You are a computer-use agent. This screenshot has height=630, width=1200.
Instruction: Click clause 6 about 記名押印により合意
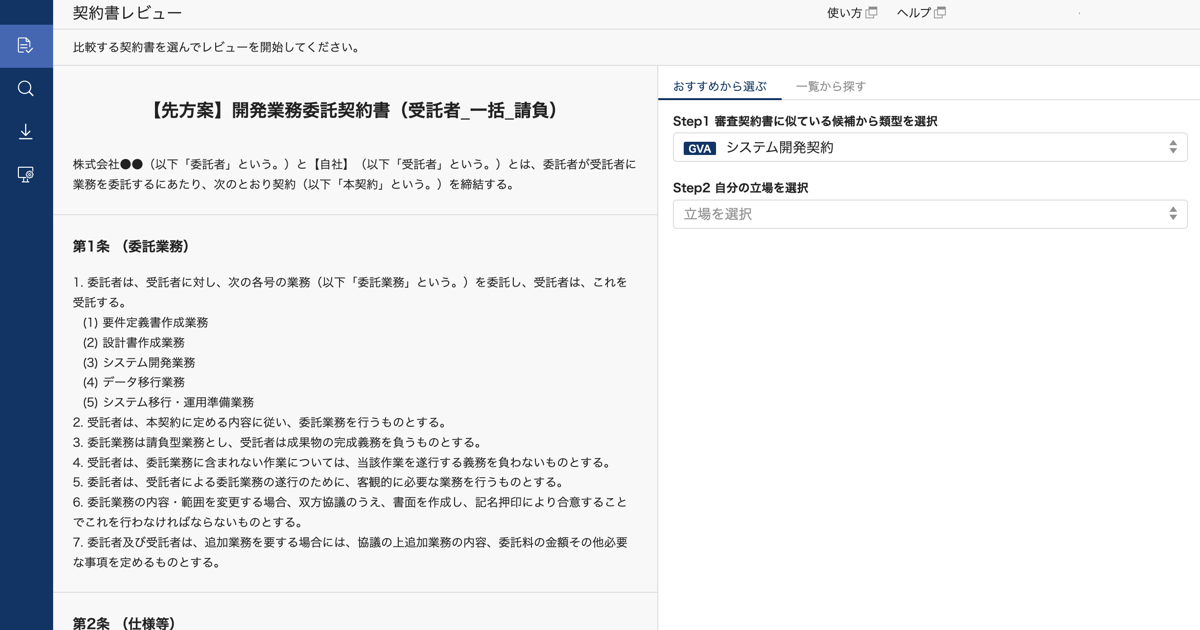point(351,512)
